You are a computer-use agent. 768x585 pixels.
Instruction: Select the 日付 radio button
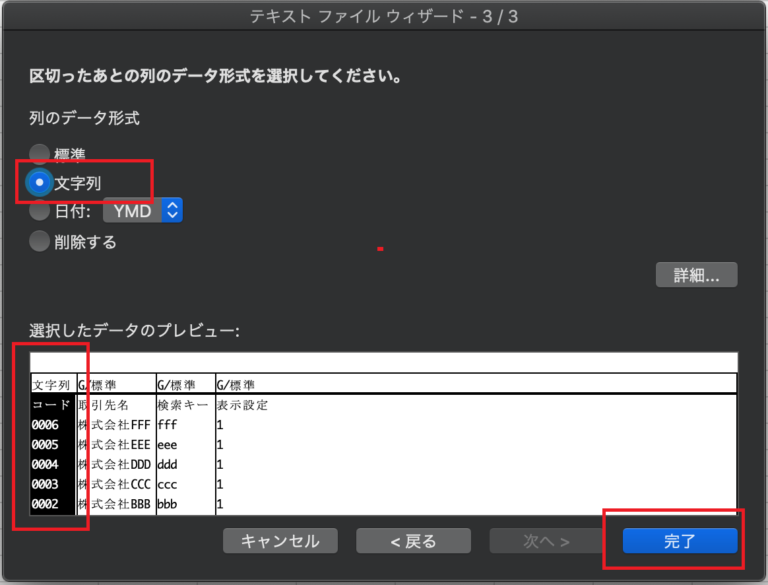39,211
